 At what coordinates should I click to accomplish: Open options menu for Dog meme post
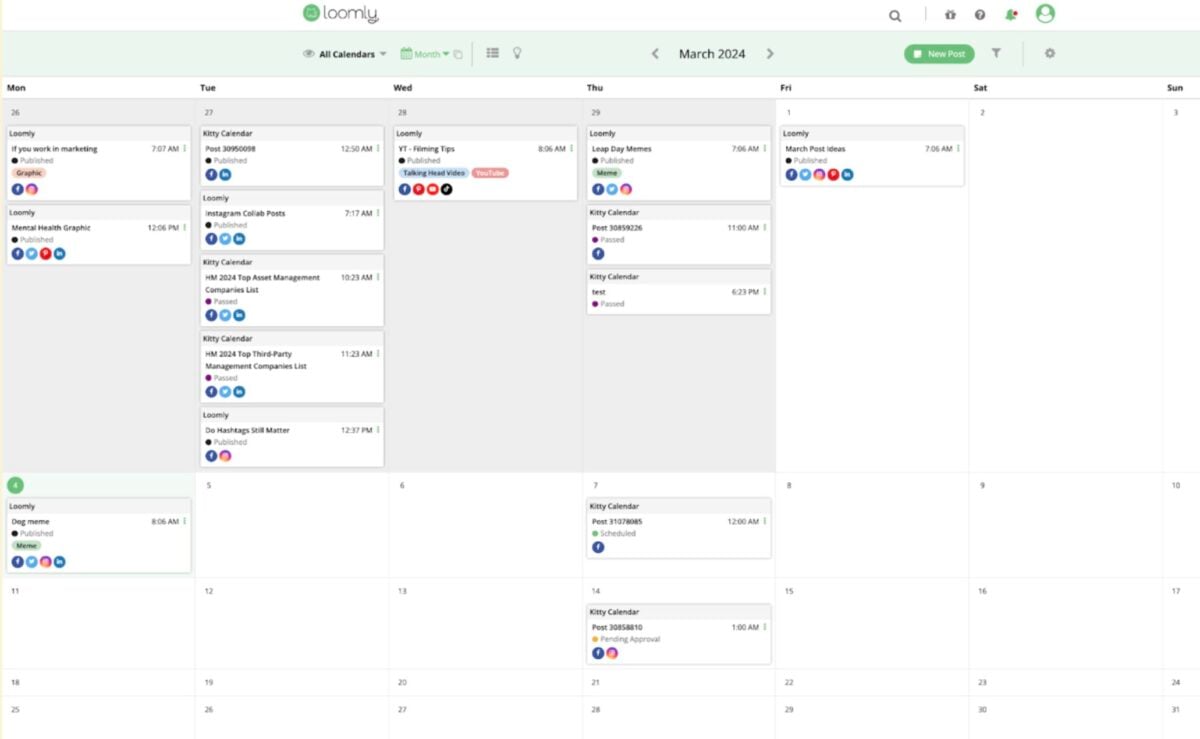coord(185,521)
